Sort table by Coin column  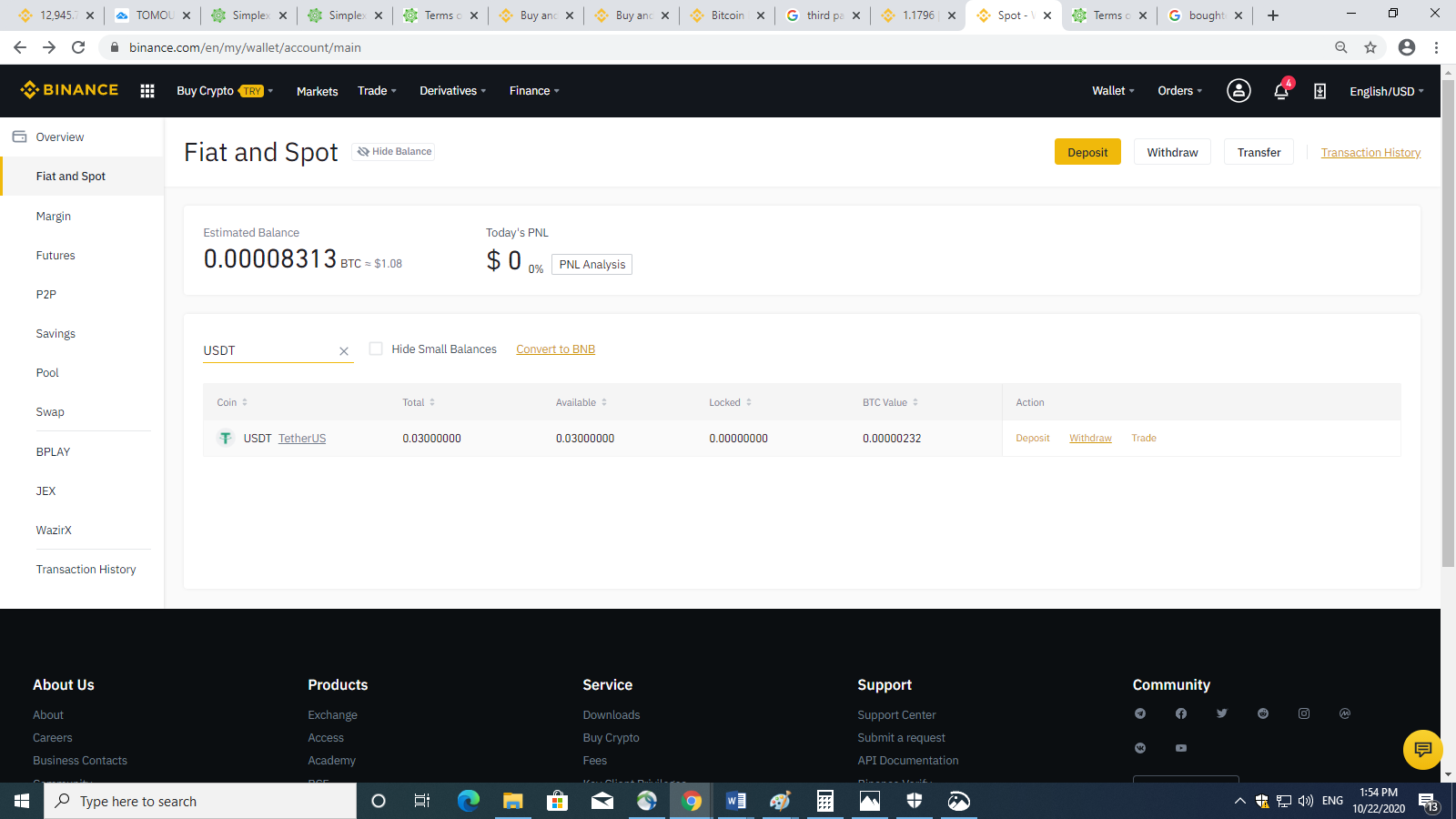(x=232, y=402)
